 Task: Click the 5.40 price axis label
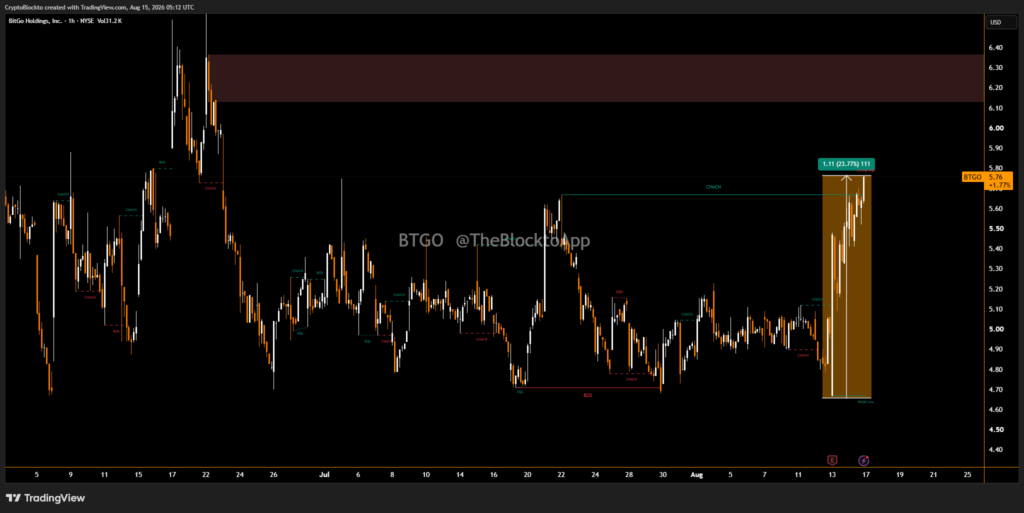pos(995,249)
